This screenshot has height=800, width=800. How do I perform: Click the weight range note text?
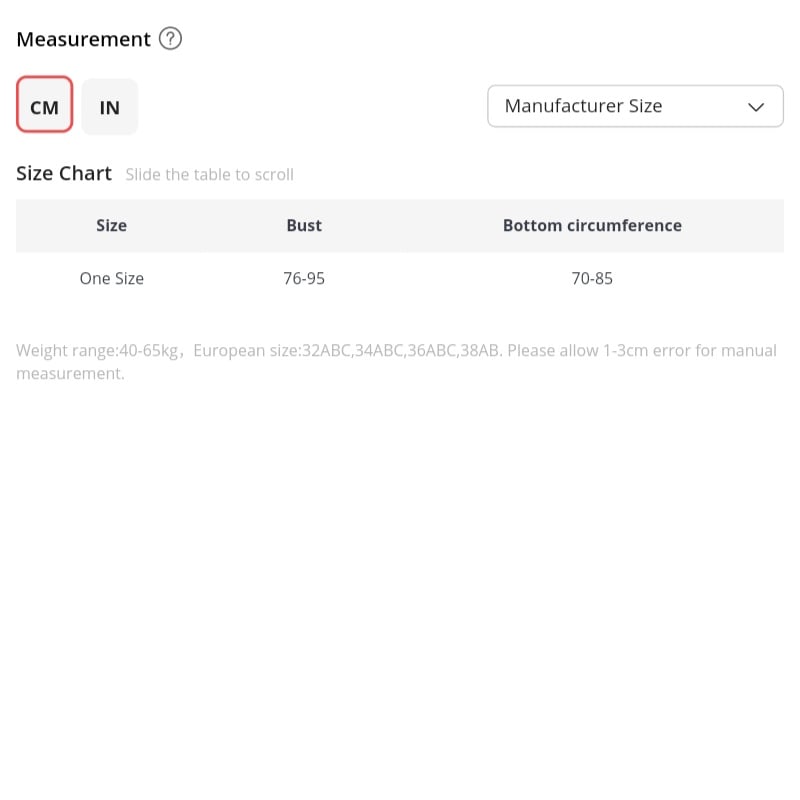[97, 351]
